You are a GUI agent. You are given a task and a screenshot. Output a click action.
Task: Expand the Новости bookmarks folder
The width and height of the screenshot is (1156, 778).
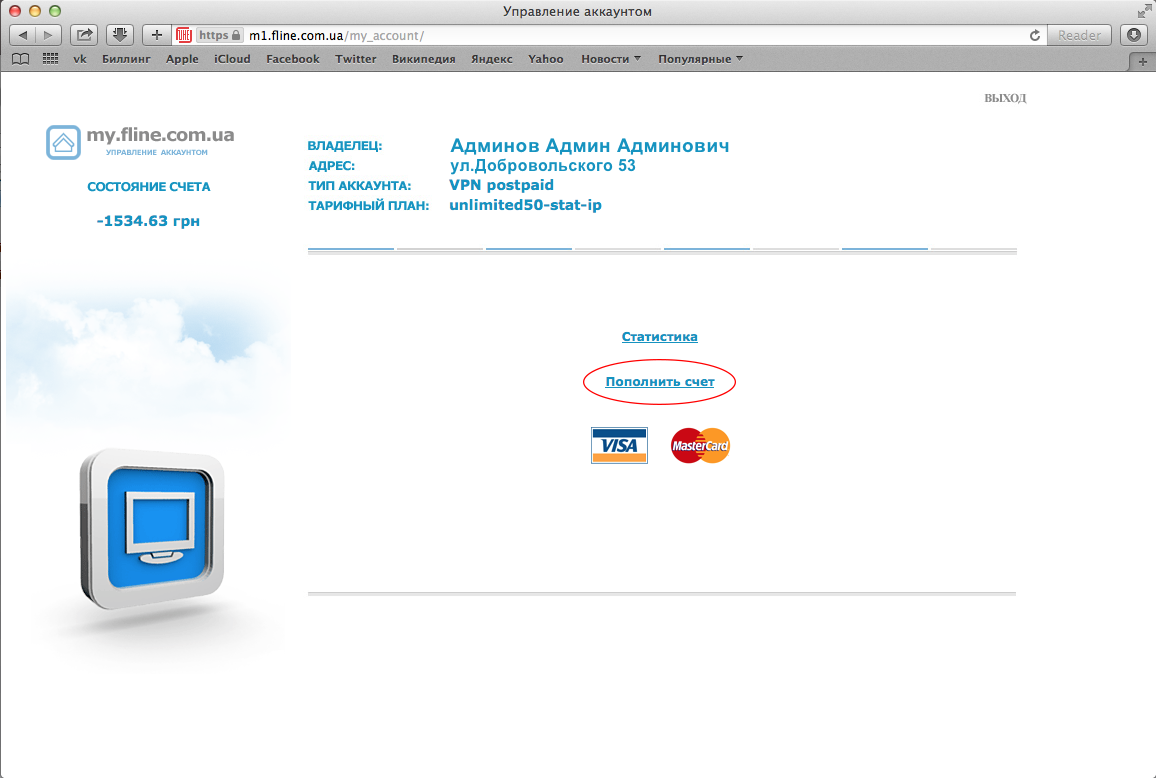pos(611,59)
